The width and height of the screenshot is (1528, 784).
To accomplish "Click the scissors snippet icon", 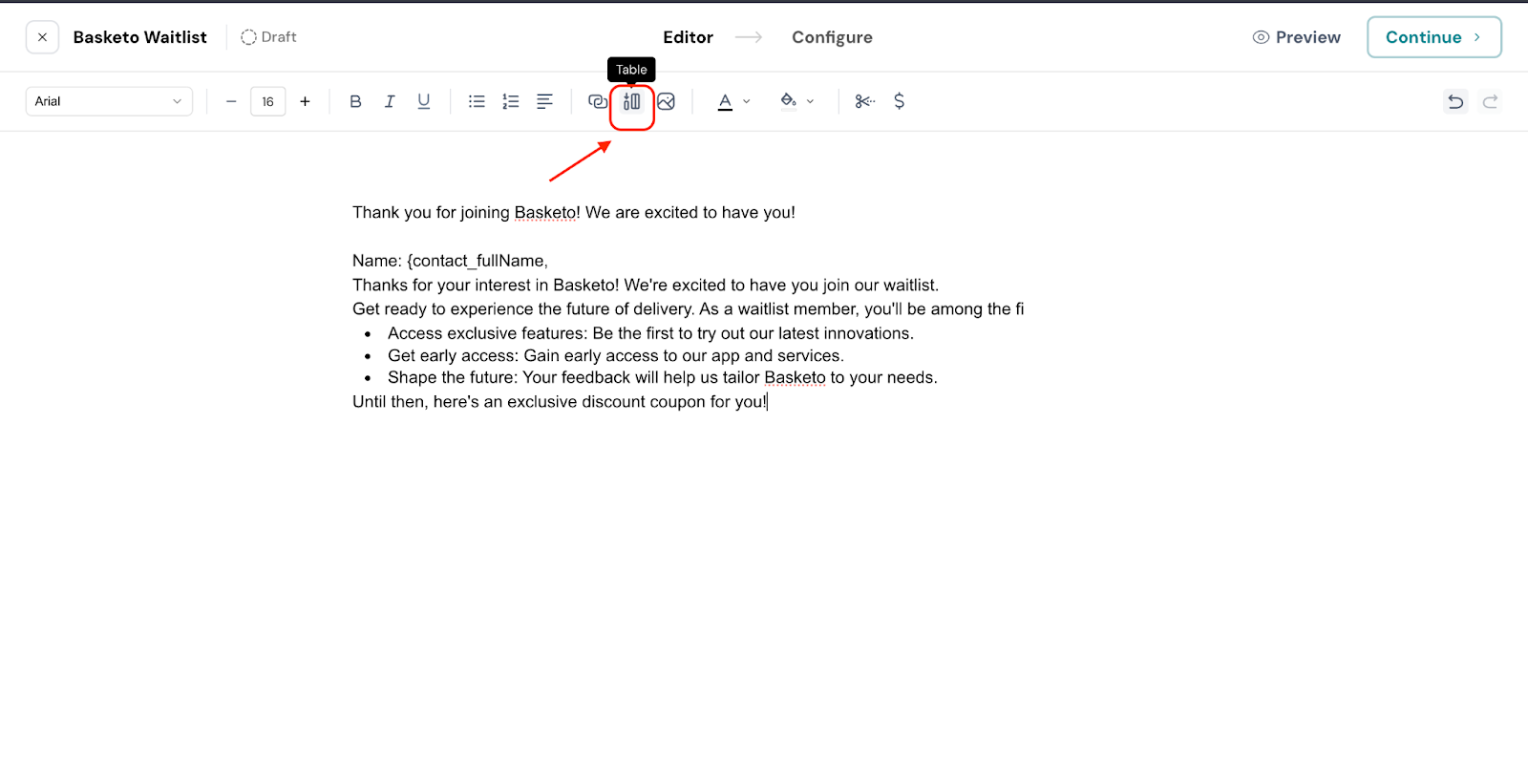I will [864, 101].
